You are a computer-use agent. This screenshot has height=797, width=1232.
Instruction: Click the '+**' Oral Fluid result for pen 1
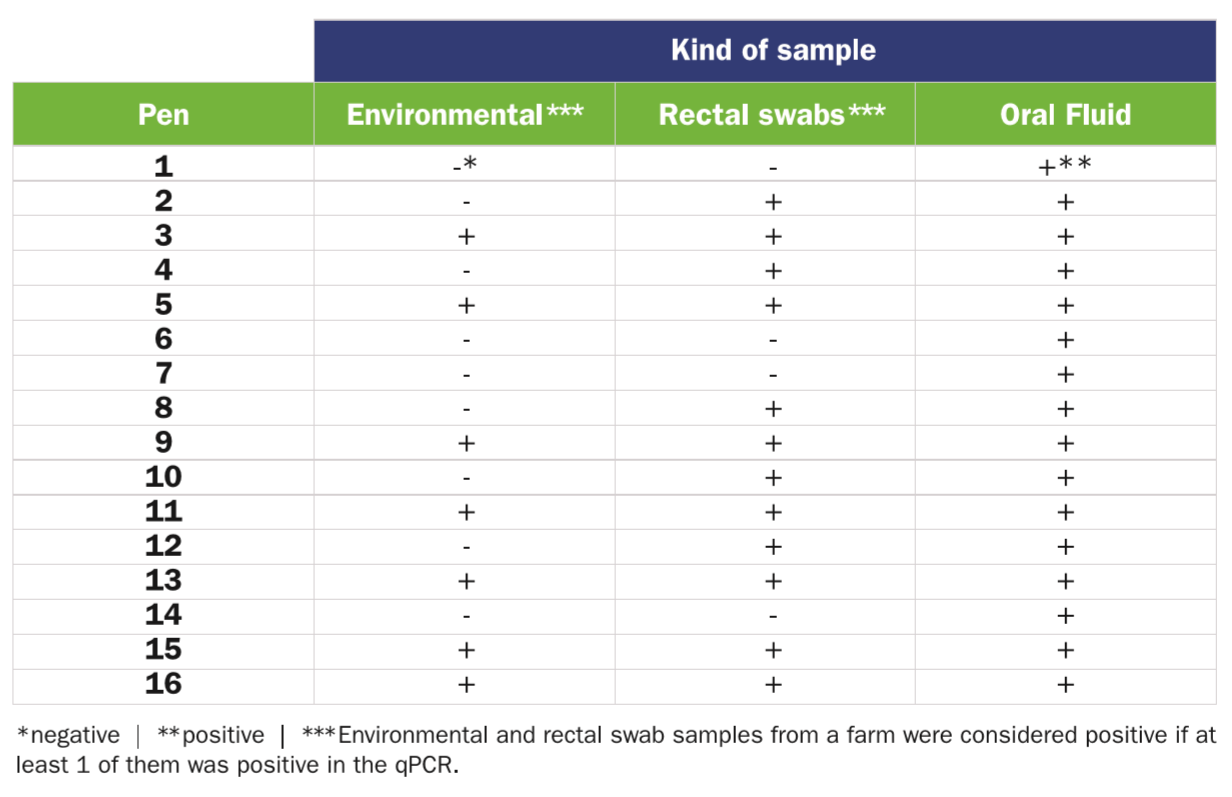pos(1065,166)
